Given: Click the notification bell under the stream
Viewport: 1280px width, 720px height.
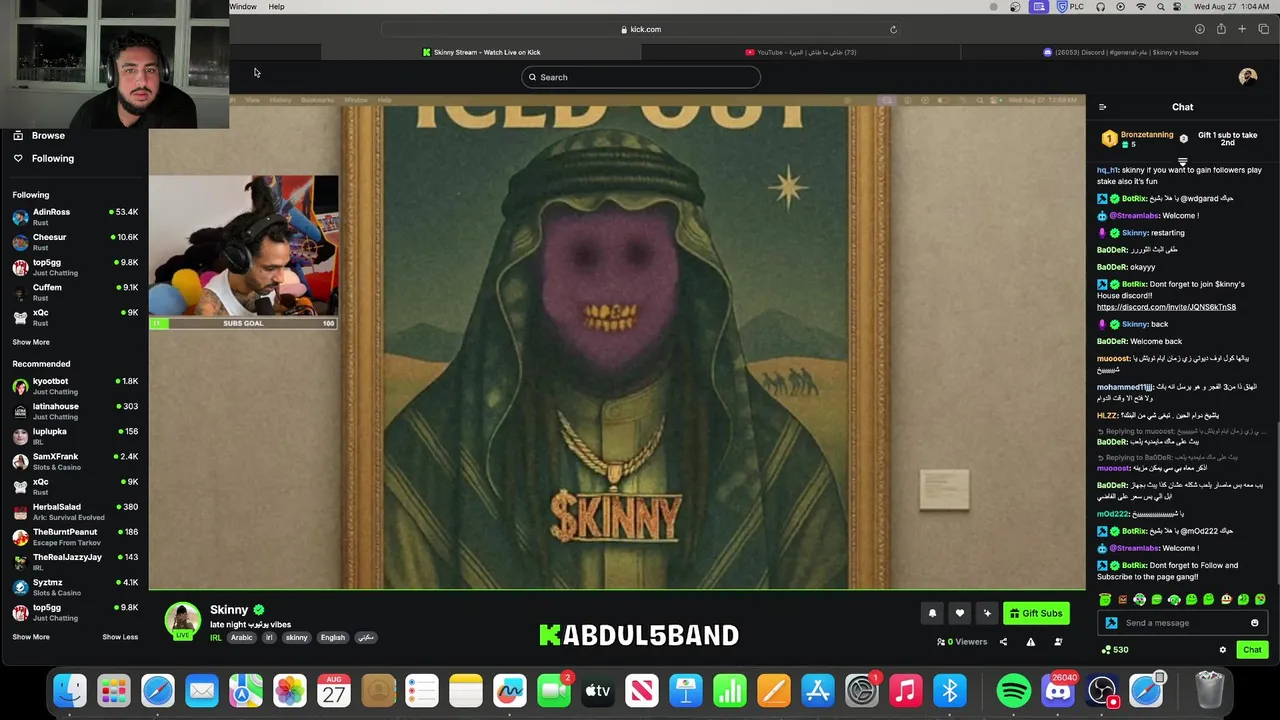Looking at the screenshot, I should [932, 613].
